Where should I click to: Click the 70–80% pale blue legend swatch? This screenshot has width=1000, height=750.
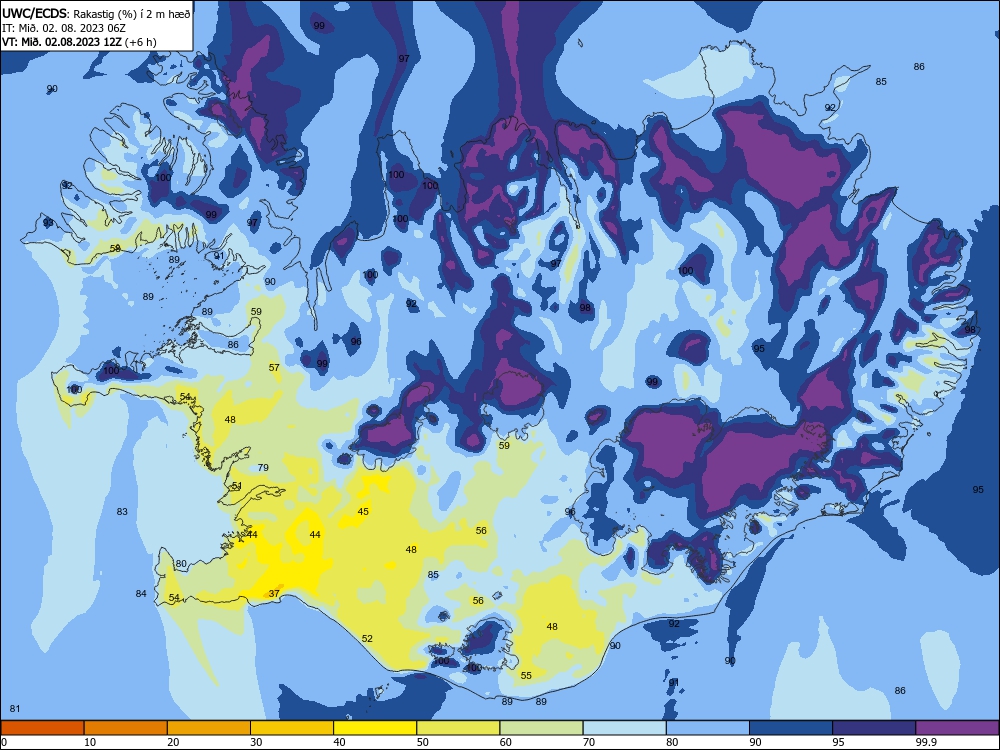click(x=624, y=728)
